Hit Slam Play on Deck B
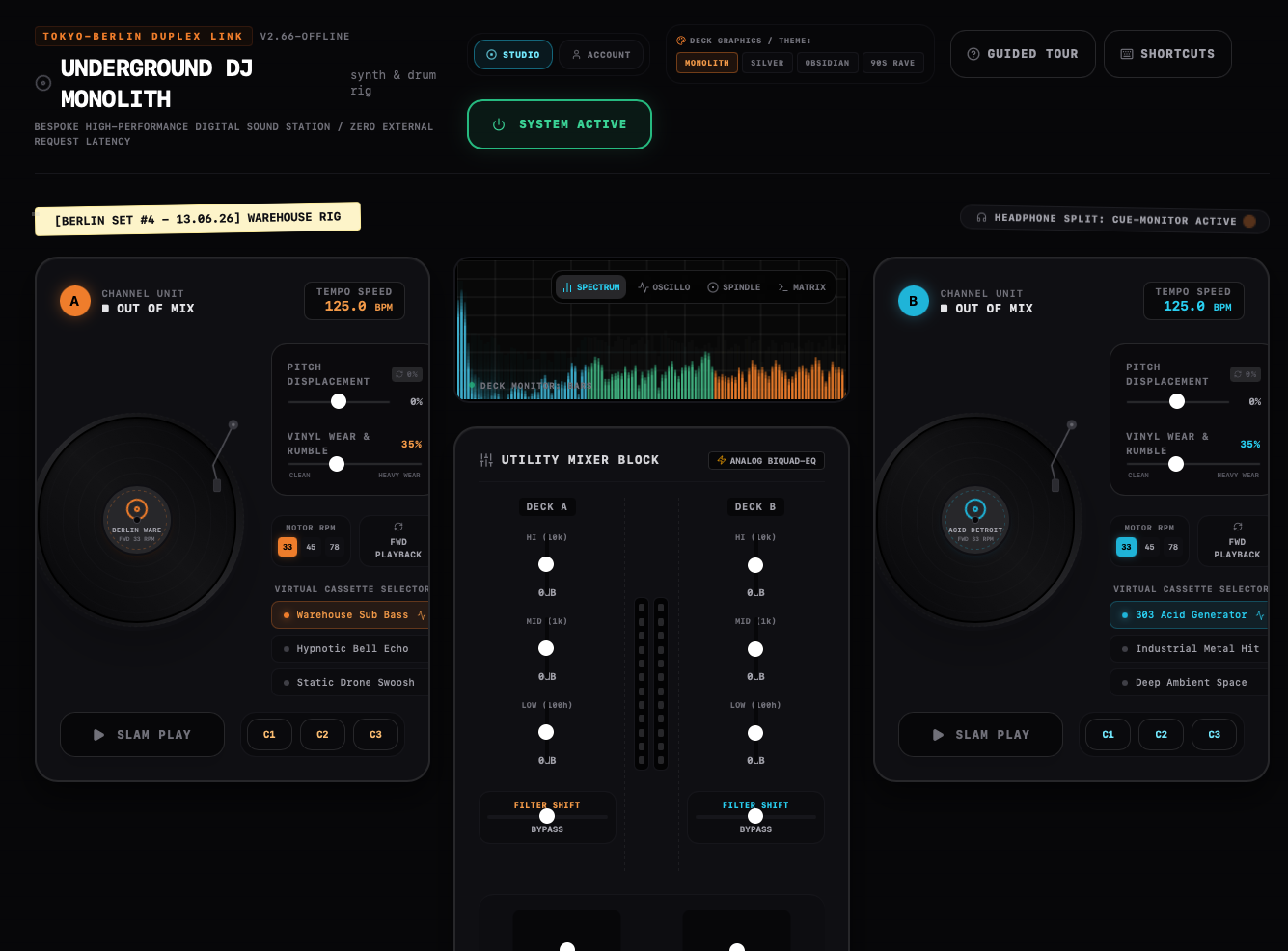Screen dimensions: 1288x951 [980, 735]
